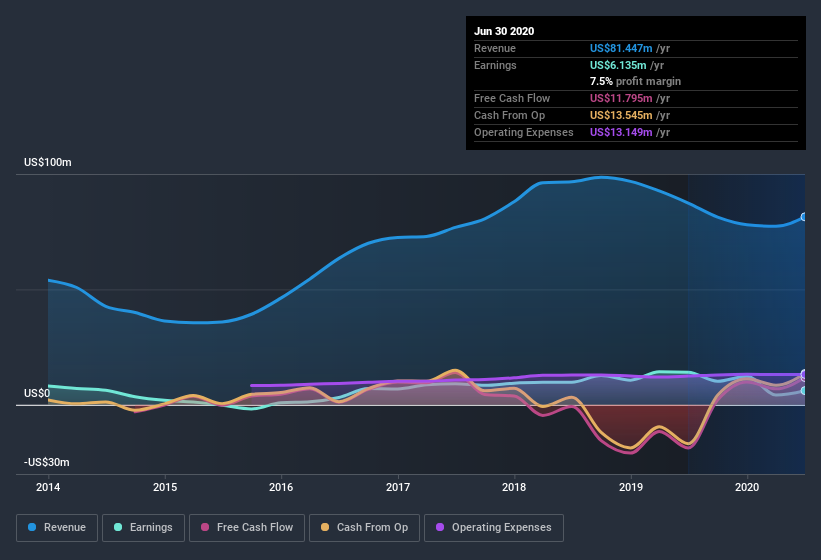Toggle the Cash From Op legend button
Viewport: 821px width, 560px height.
click(x=364, y=528)
